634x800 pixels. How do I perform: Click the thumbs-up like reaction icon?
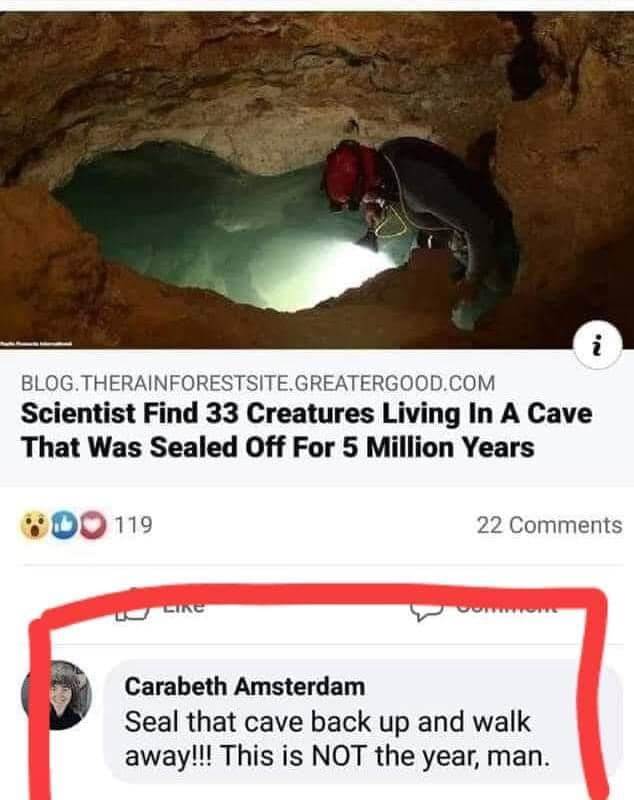63,526
